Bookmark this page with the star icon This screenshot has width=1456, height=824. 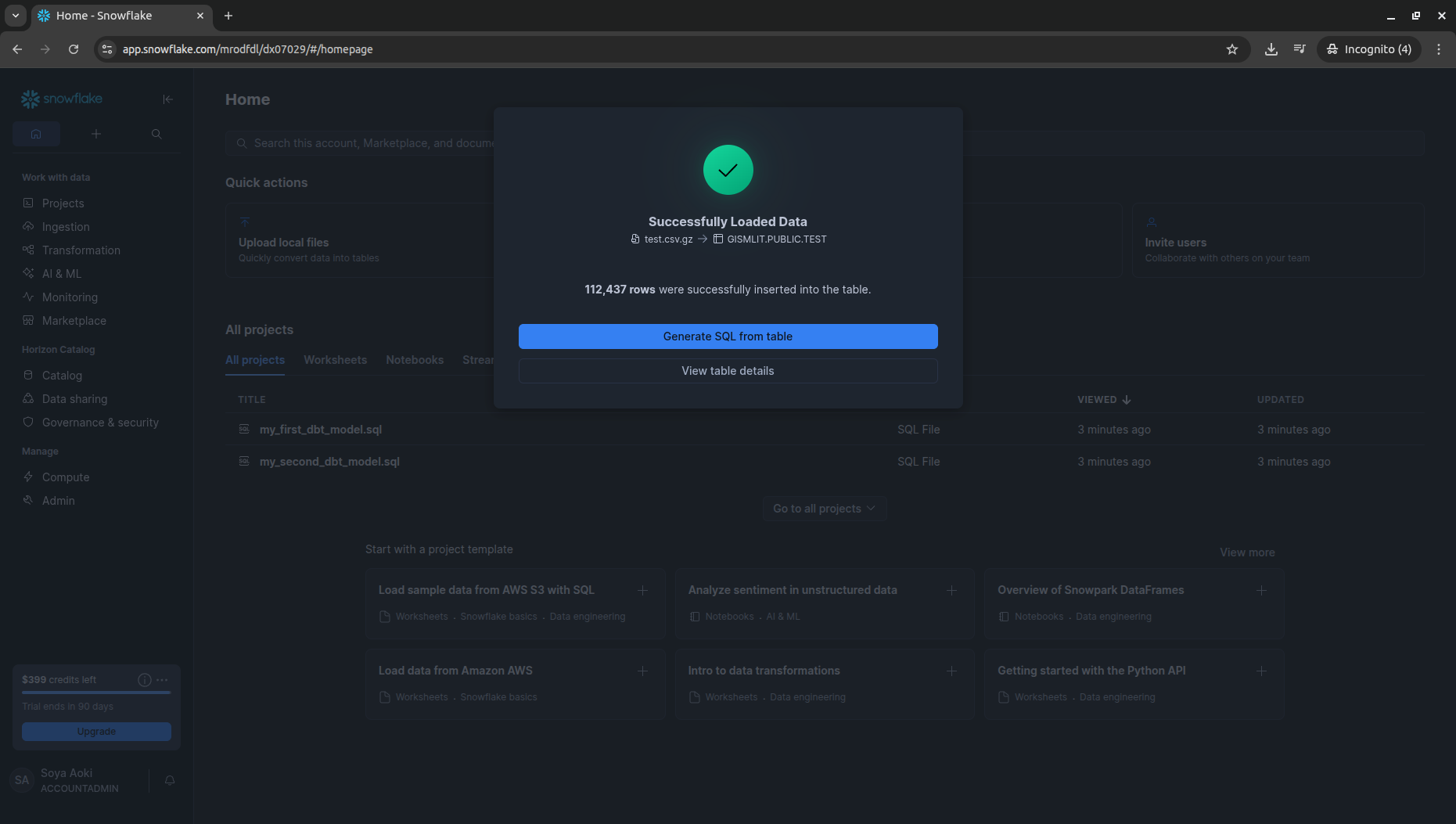click(1232, 49)
